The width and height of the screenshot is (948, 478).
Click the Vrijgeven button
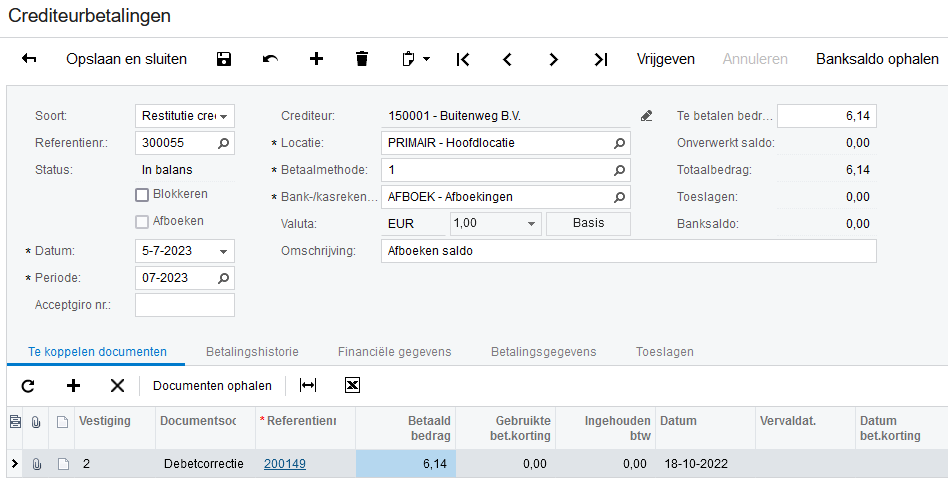pos(666,59)
